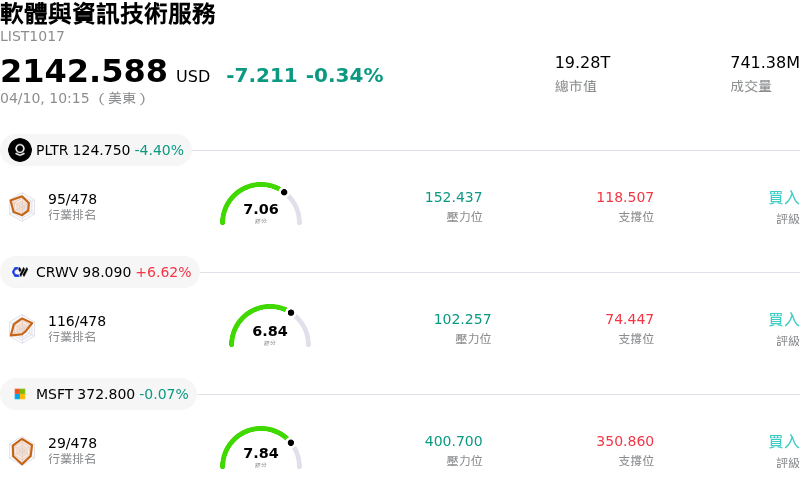Open PLTR industry rank radar icon
Screen dimensions: 800x488
coord(21,206)
